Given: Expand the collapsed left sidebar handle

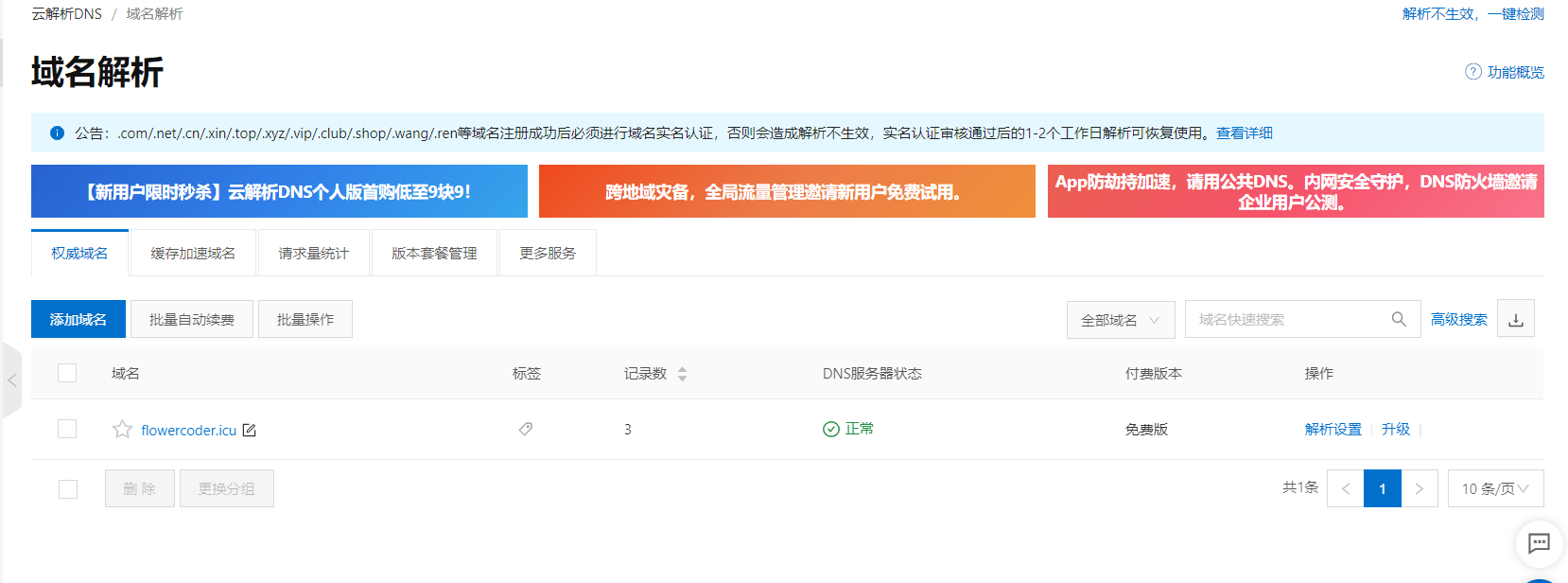Looking at the screenshot, I should pyautogui.click(x=11, y=380).
